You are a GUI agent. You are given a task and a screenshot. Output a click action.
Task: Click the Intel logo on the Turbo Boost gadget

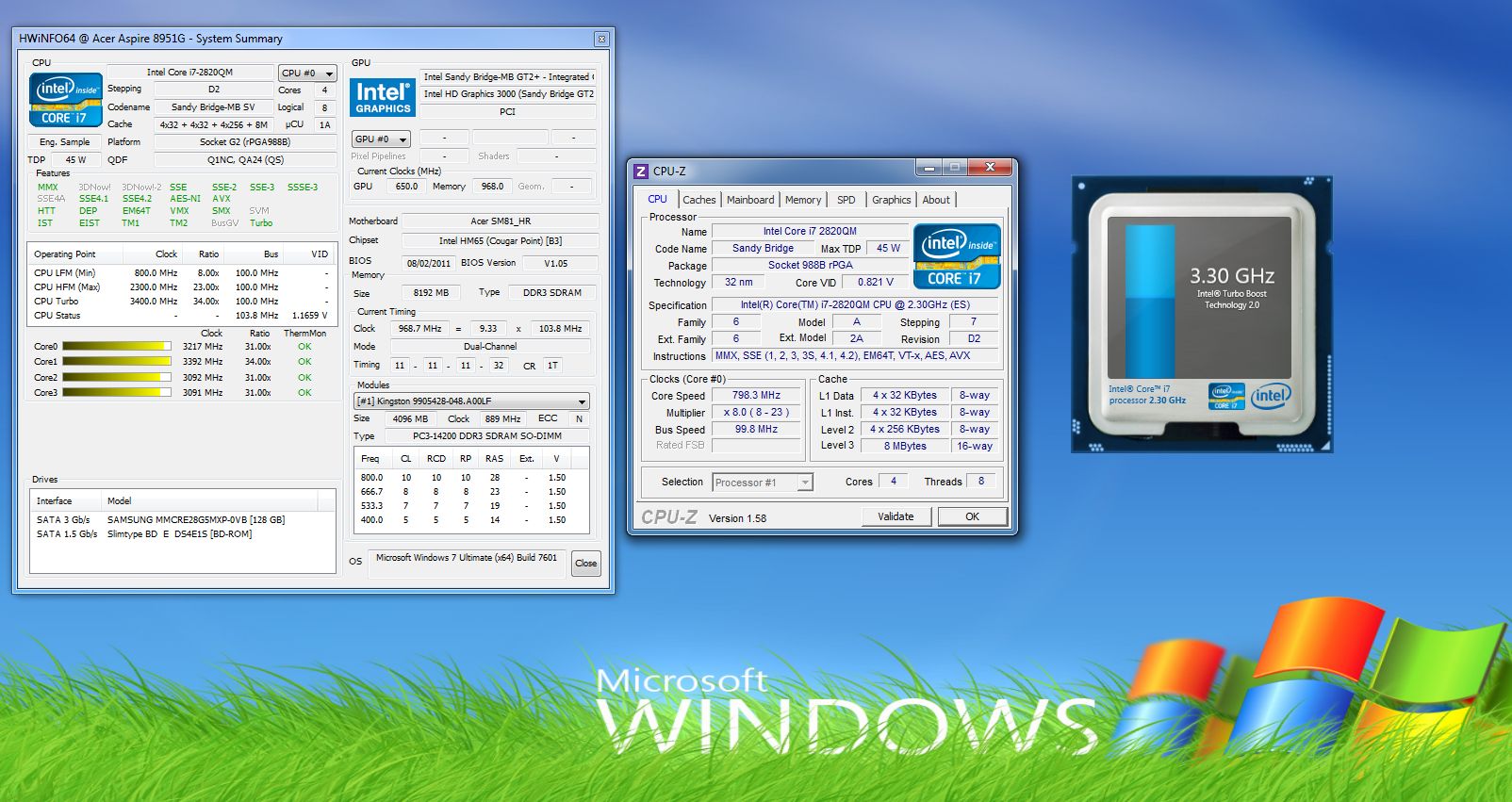tap(1270, 395)
